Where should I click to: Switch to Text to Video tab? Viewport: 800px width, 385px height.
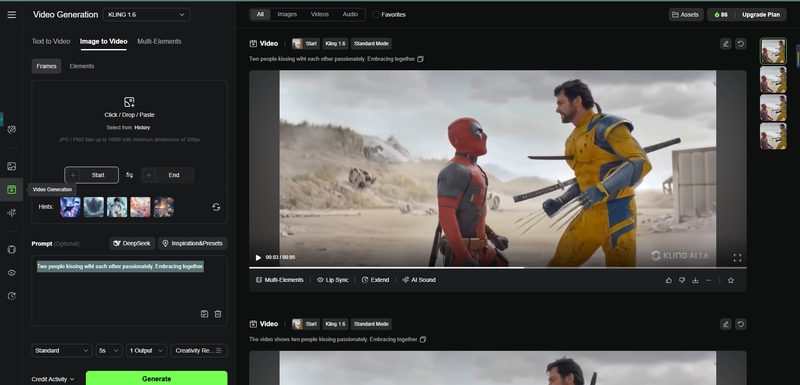[x=51, y=42]
